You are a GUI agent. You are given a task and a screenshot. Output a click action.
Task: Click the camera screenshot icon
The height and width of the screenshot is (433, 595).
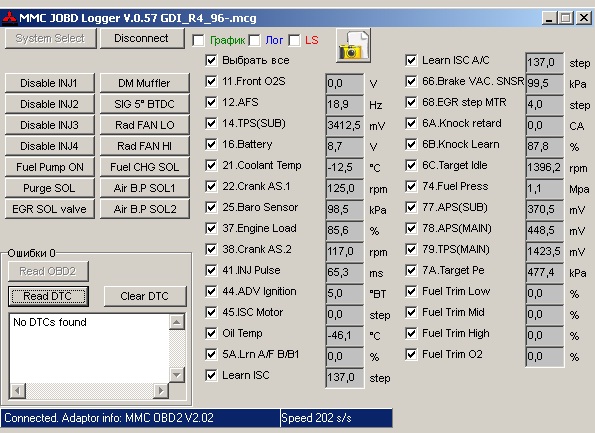353,46
